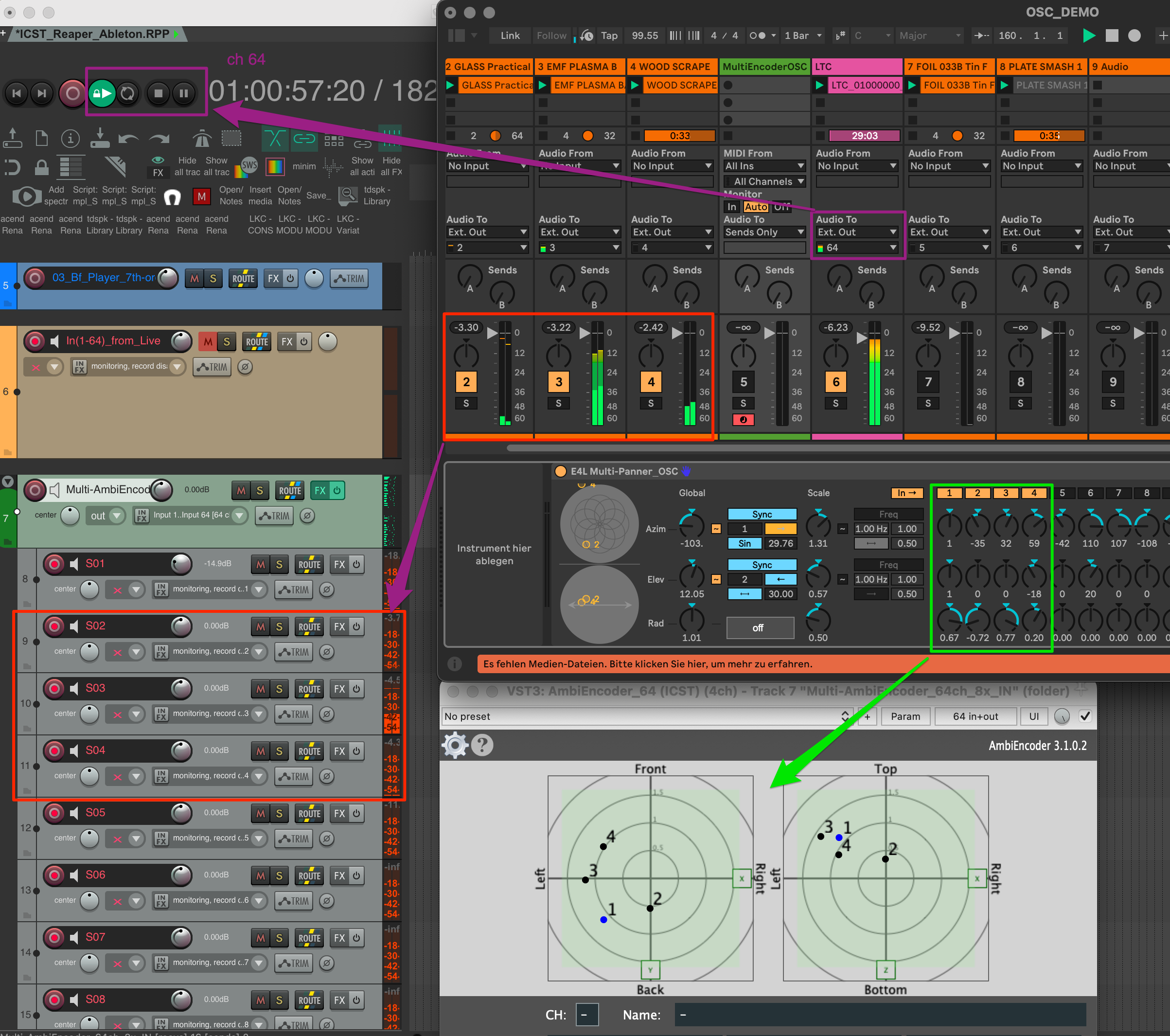1170x1036 pixels.
Task: Launch the LTC_01000000 clip
Action: 820,85
